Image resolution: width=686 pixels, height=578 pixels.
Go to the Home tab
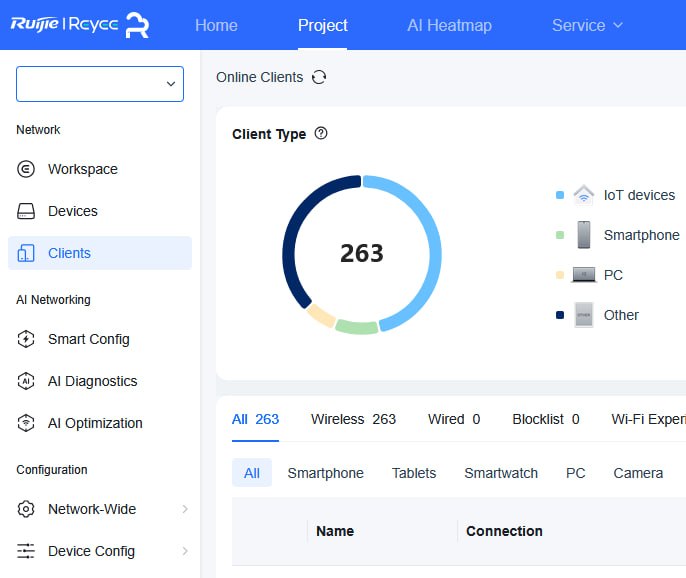pos(216,25)
